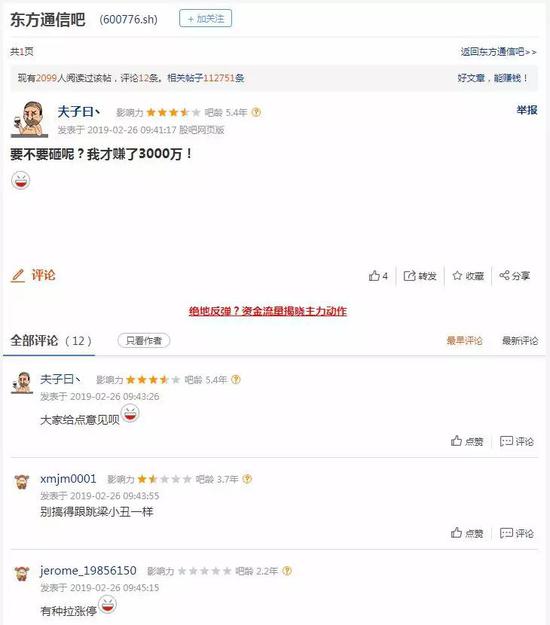
Task: Switch to 最早评论 sorting
Action: tap(464, 340)
